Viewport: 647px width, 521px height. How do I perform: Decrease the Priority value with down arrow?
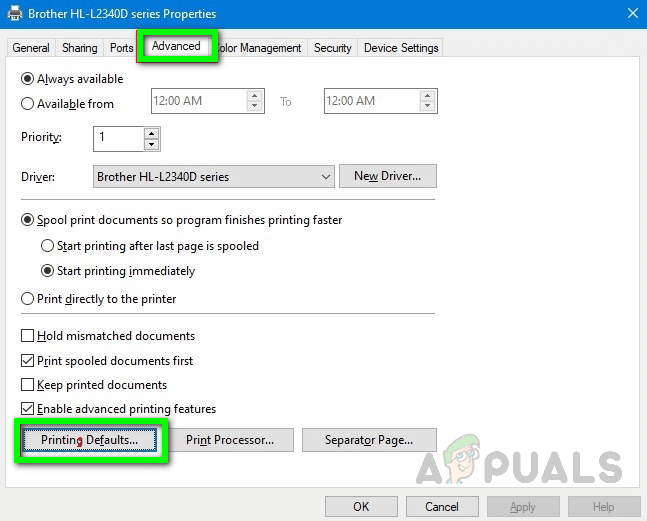pos(151,143)
